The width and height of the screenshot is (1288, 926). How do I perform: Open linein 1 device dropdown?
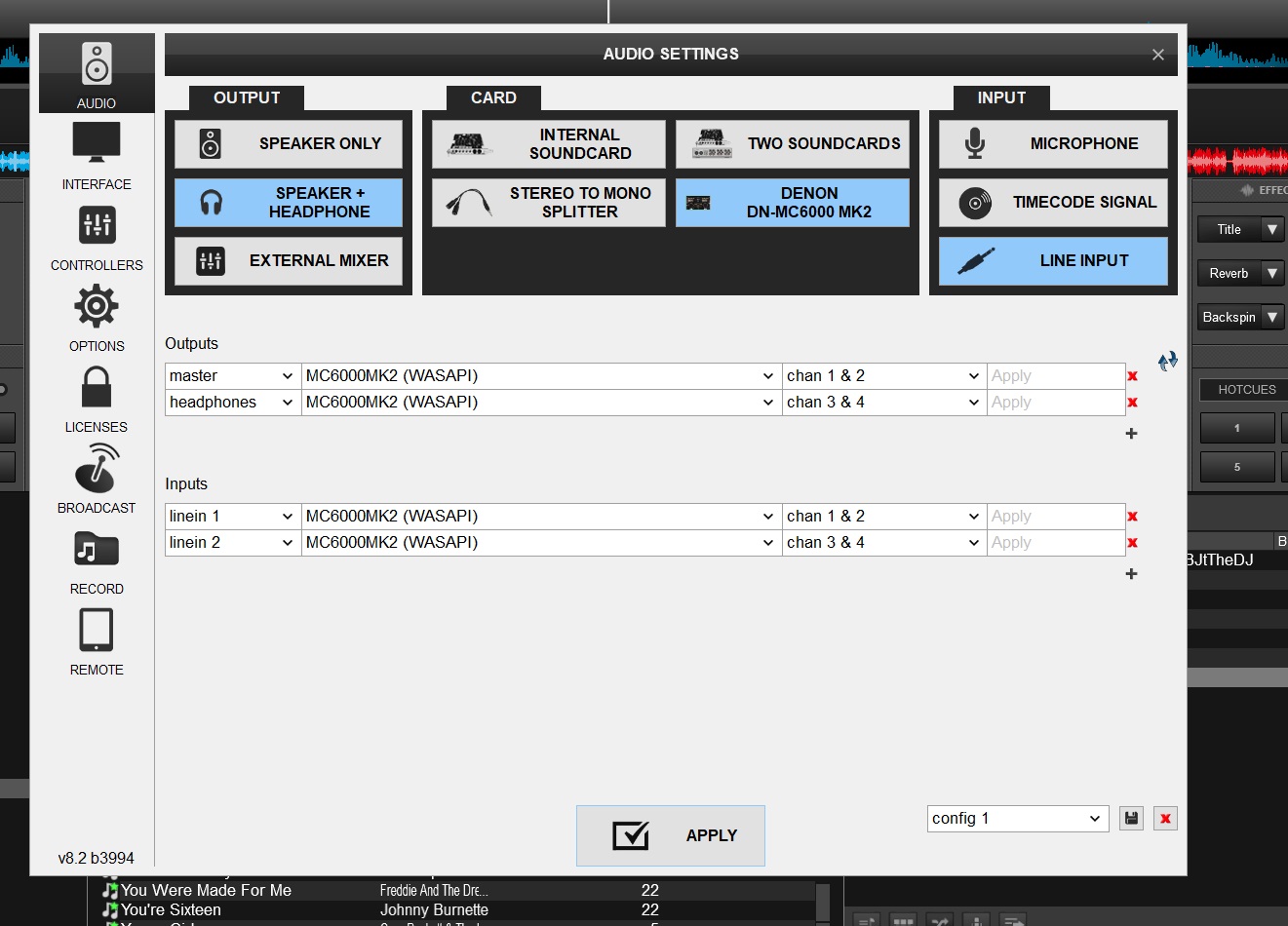tap(541, 517)
